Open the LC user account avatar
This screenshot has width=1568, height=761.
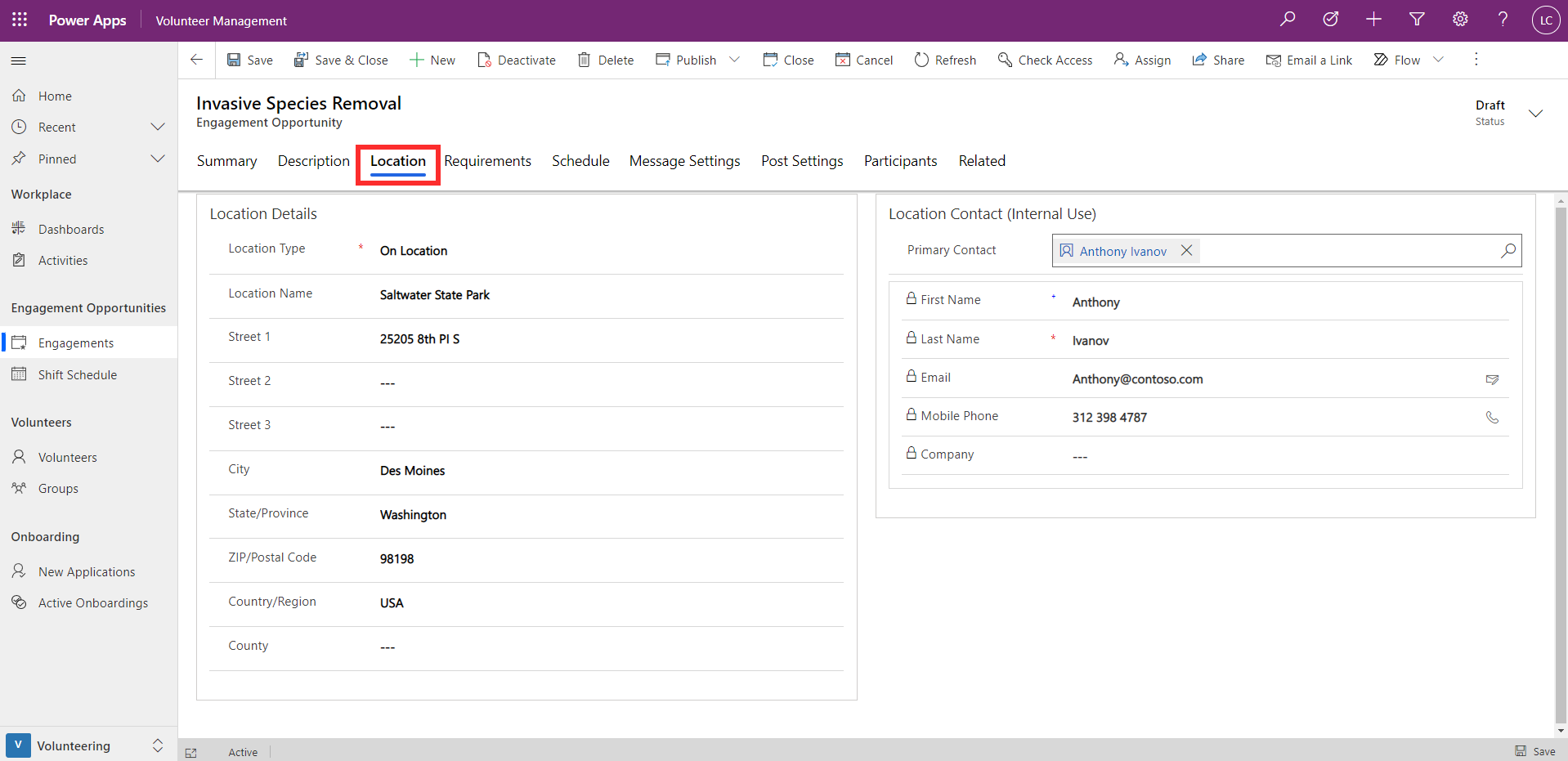pos(1546,20)
